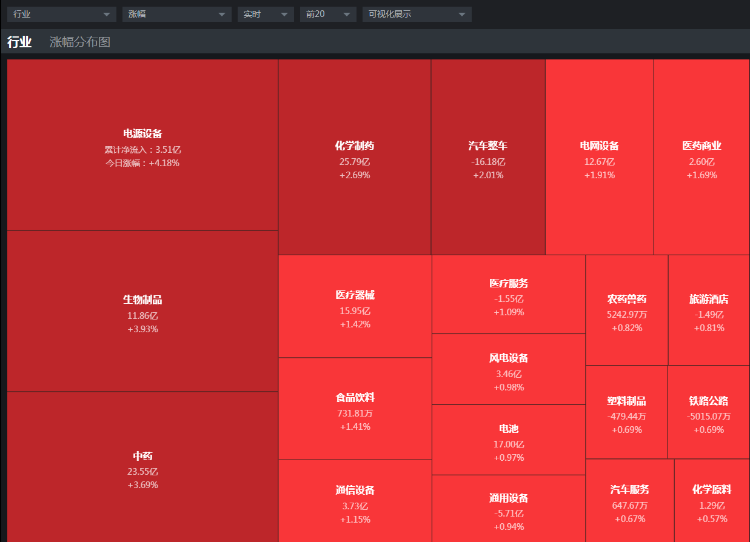Viewport: 750px width, 542px height.
Task: Click the 电源设备 treemap block
Action: pyautogui.click(x=142, y=146)
